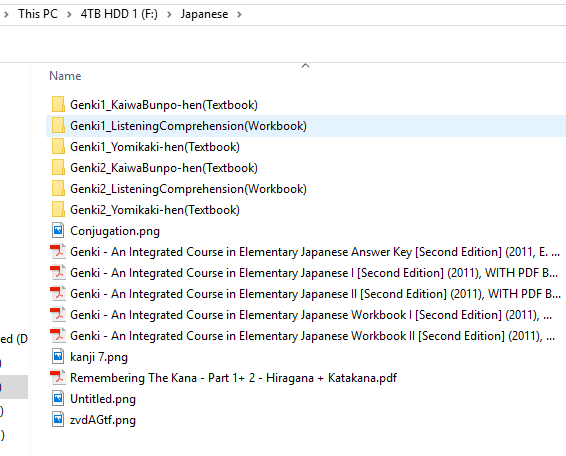The image size is (566, 456).
Task: Select the kanji 7.png file name
Action: tap(99, 357)
